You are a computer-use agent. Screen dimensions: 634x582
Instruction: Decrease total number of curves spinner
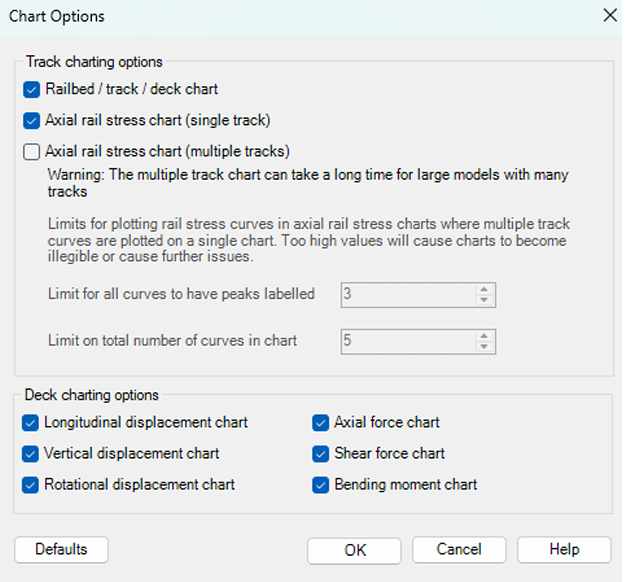(x=484, y=346)
